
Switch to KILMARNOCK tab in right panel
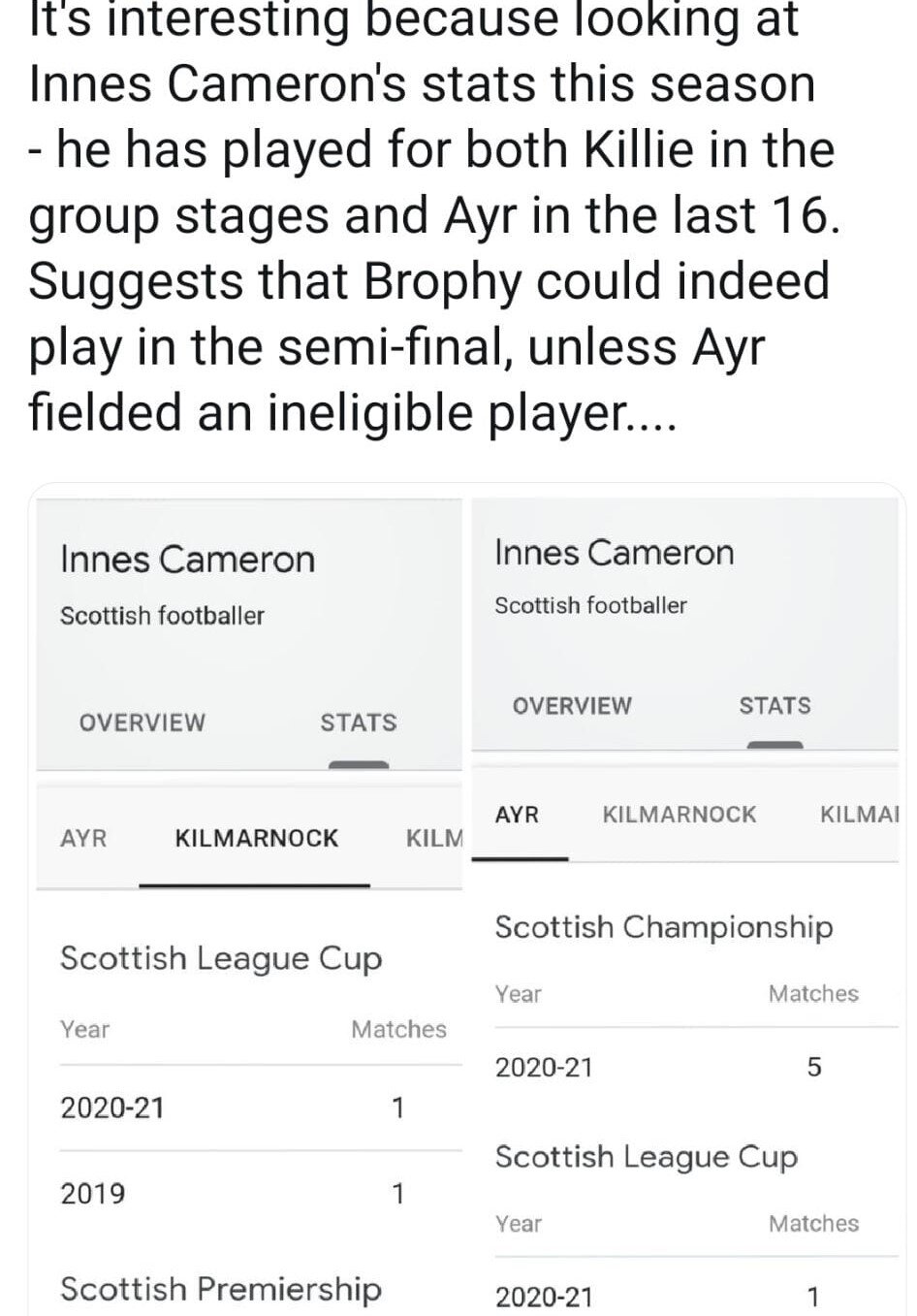point(680,815)
